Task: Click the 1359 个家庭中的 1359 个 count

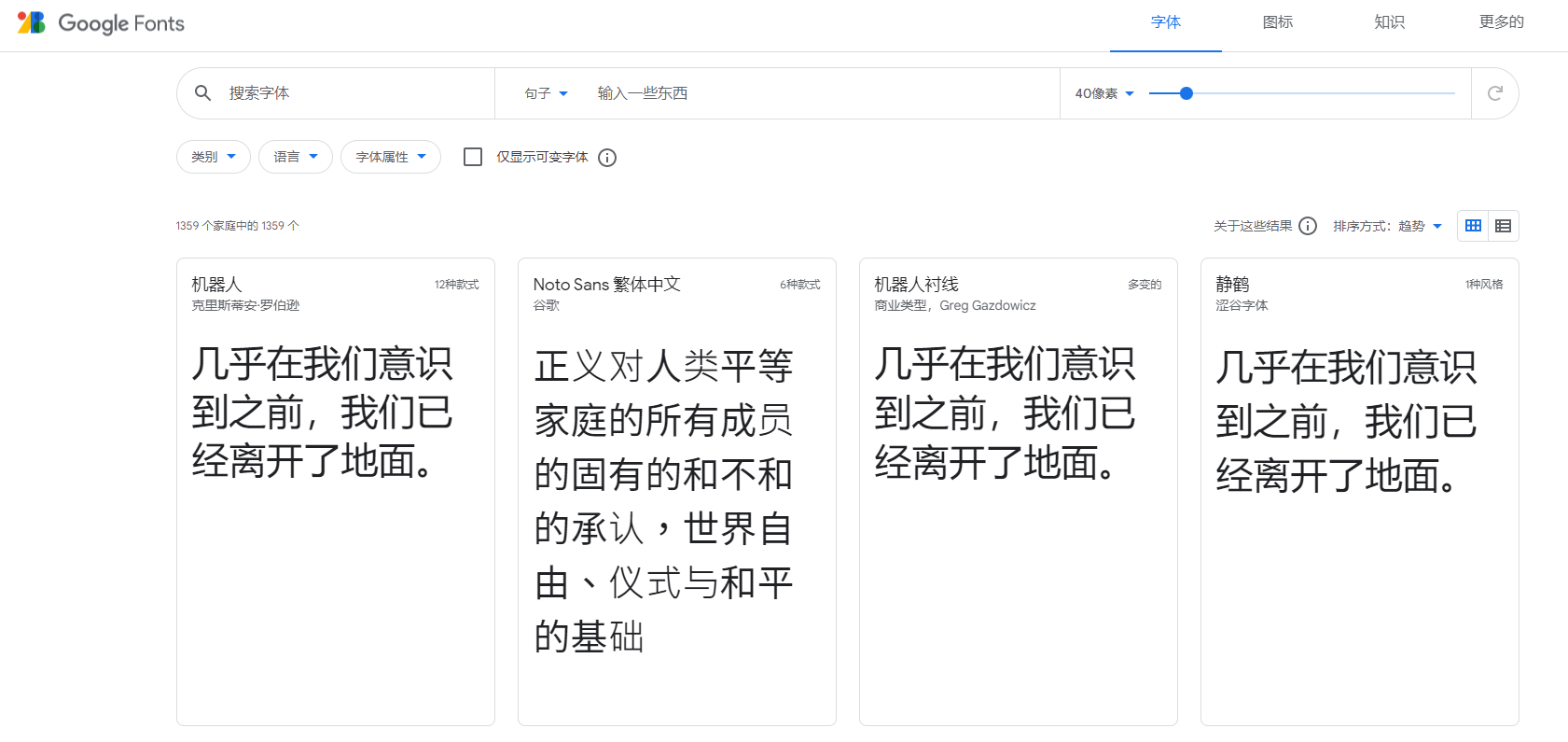Action: coord(237,226)
